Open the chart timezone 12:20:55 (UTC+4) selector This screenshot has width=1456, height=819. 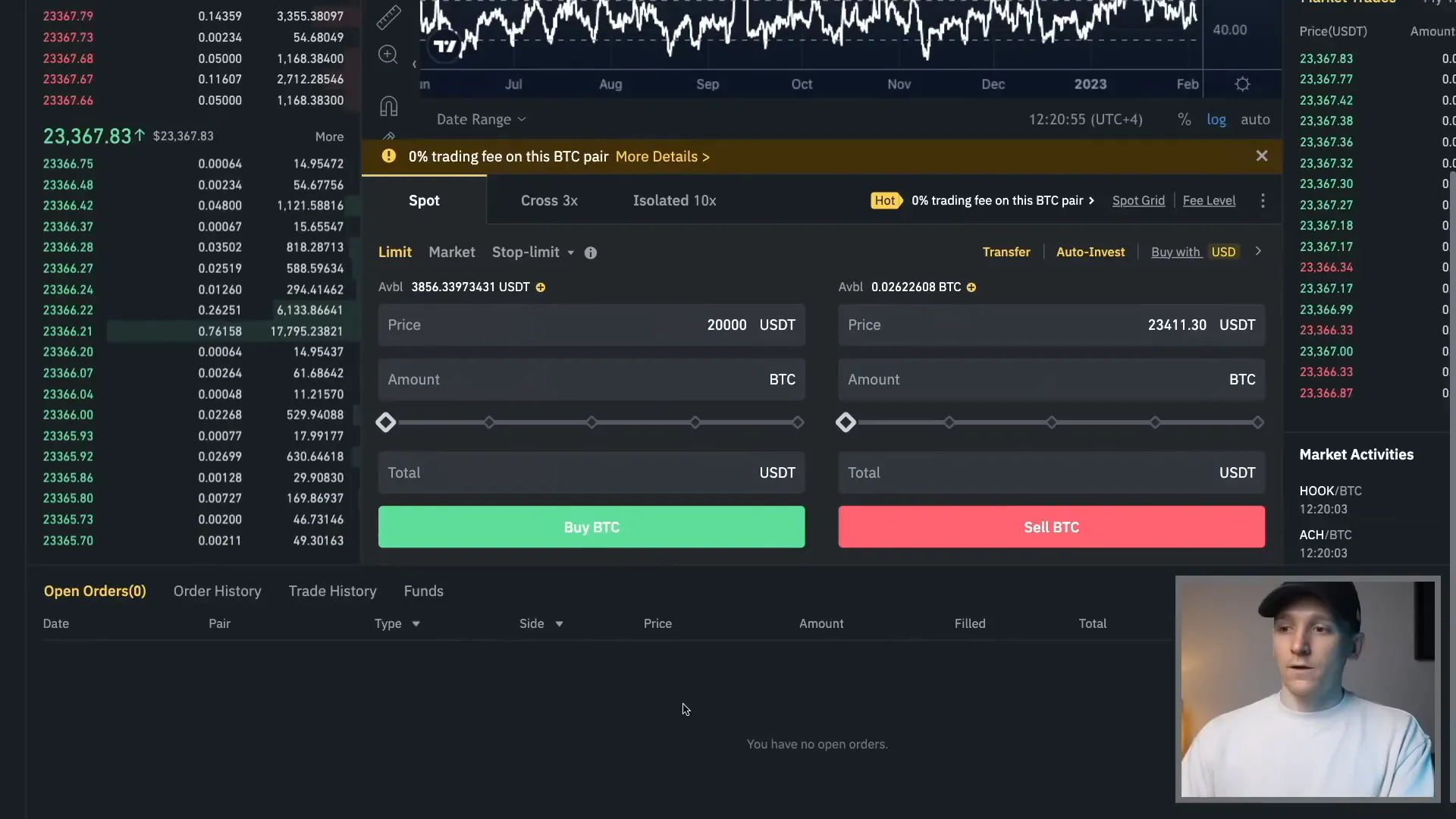(x=1085, y=120)
